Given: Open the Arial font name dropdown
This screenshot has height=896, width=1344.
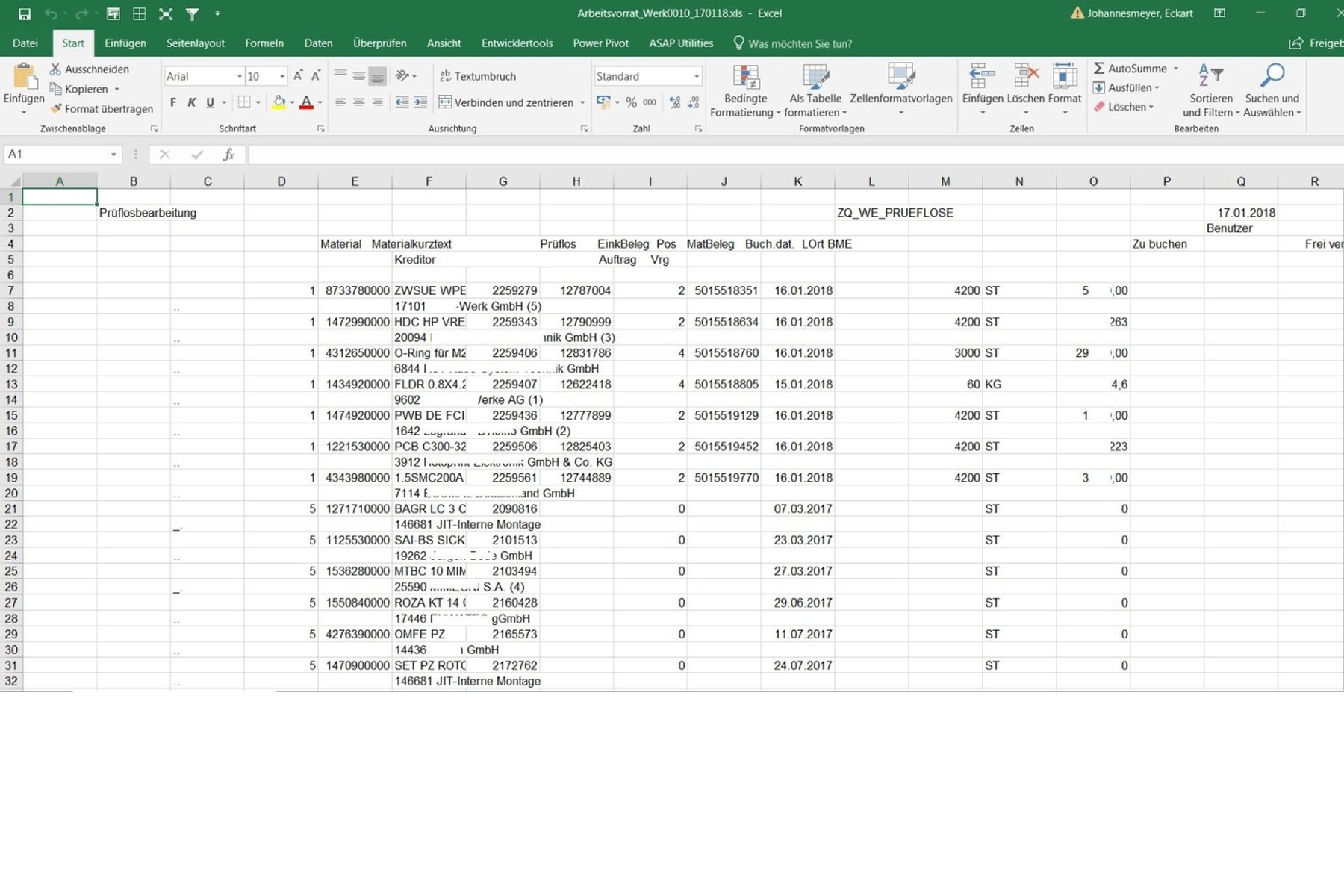Looking at the screenshot, I should [x=239, y=76].
